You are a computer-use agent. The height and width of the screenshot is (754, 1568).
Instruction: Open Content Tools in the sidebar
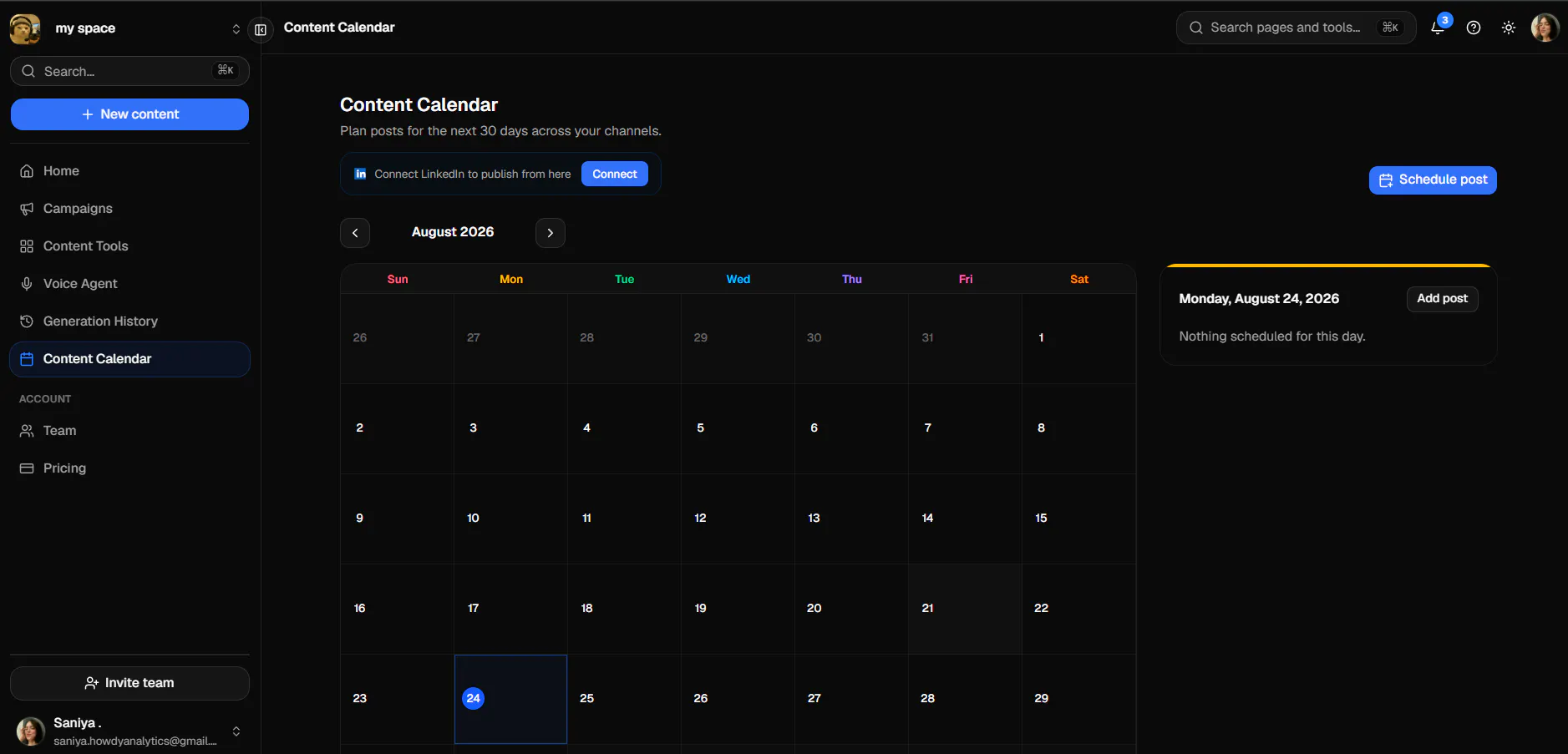tap(129, 246)
